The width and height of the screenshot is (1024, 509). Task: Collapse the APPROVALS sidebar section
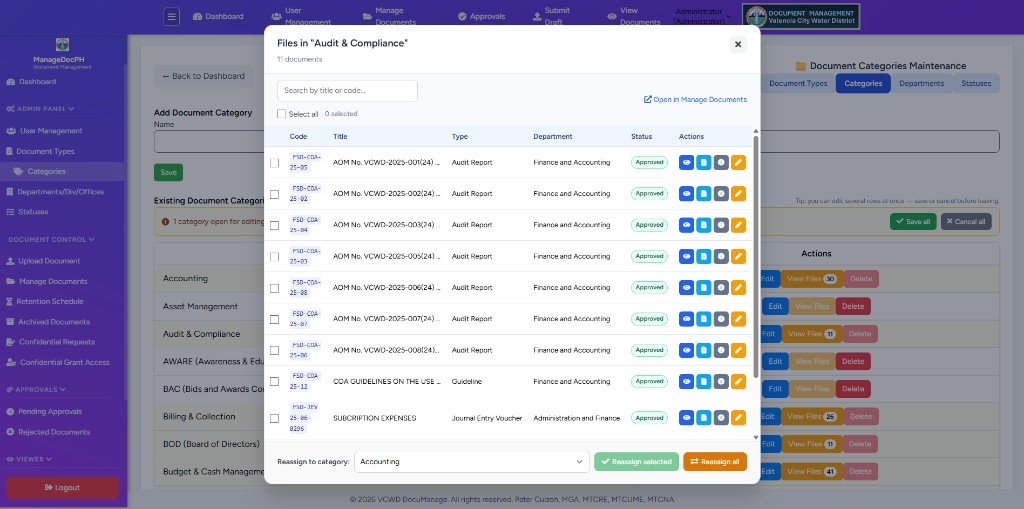click(36, 389)
